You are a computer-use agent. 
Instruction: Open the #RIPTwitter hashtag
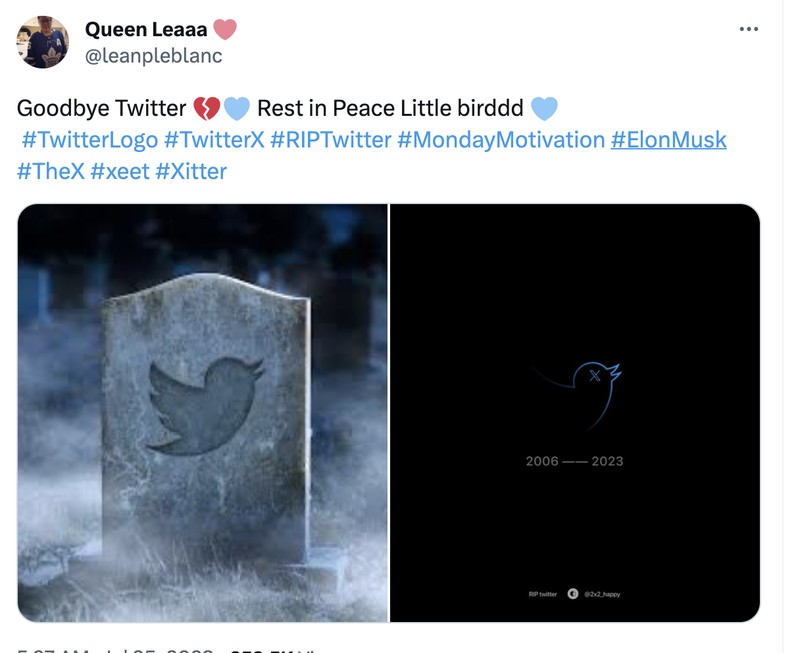330,142
